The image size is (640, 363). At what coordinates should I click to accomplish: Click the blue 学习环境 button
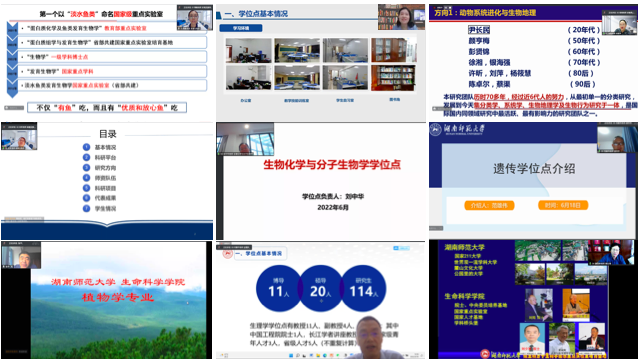click(x=241, y=28)
